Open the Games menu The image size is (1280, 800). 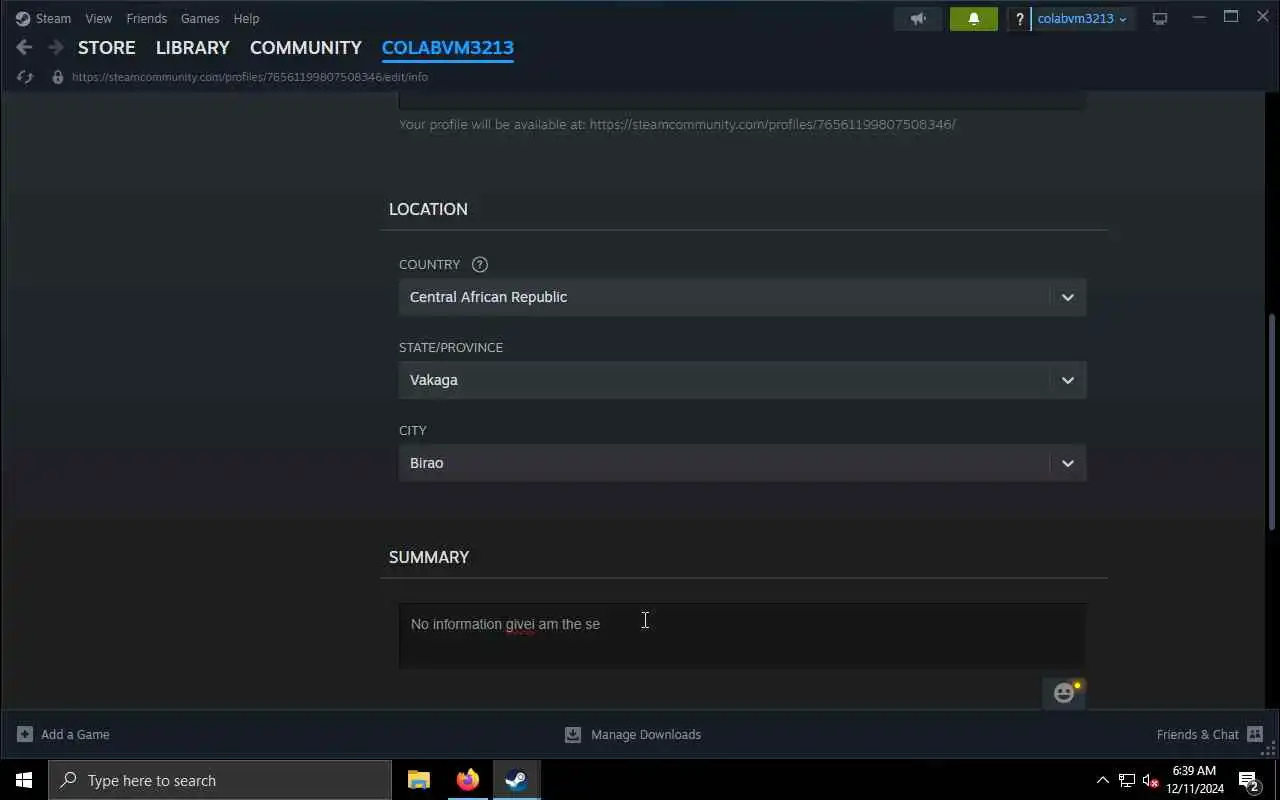(x=200, y=18)
